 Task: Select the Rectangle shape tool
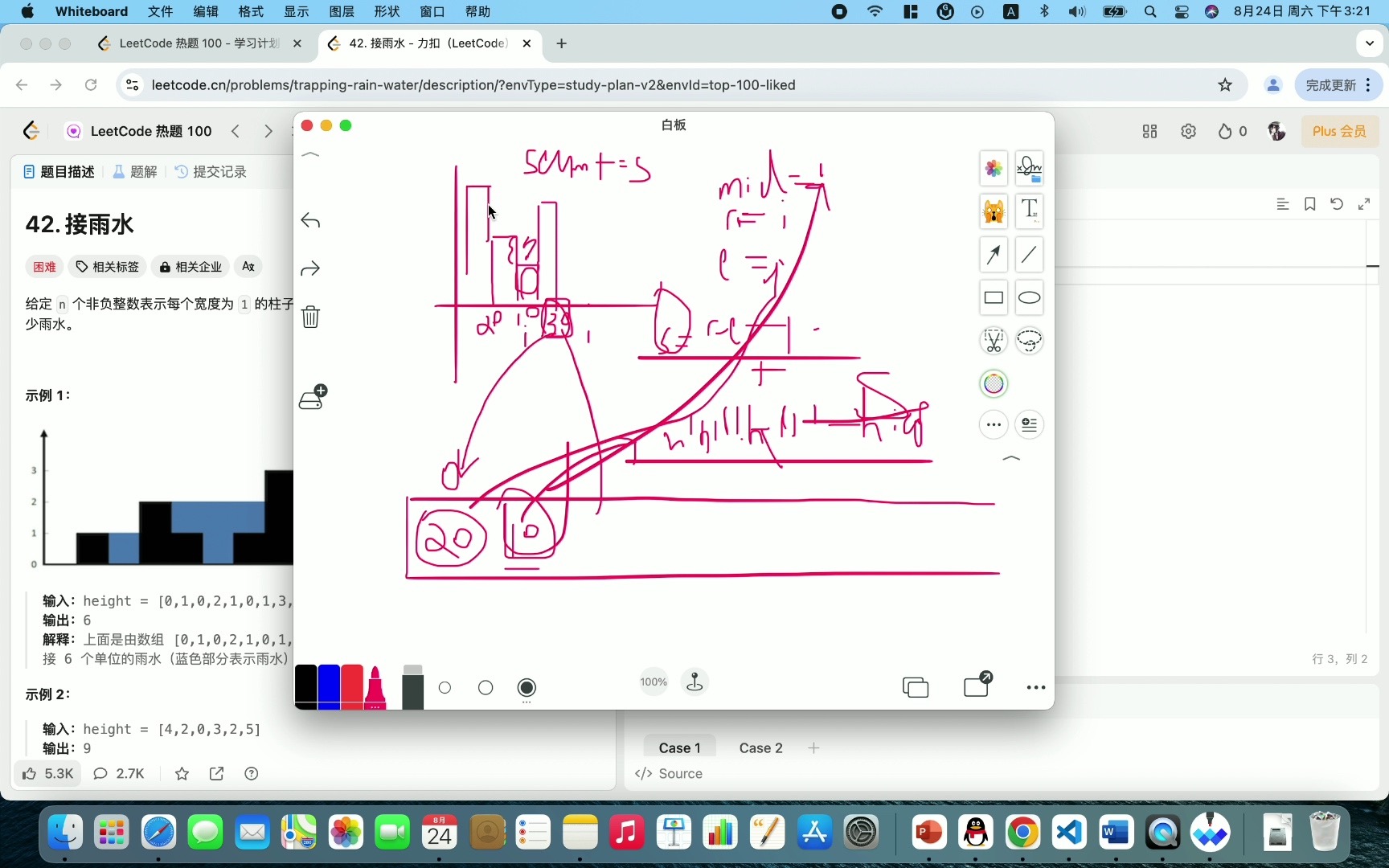pyautogui.click(x=994, y=298)
